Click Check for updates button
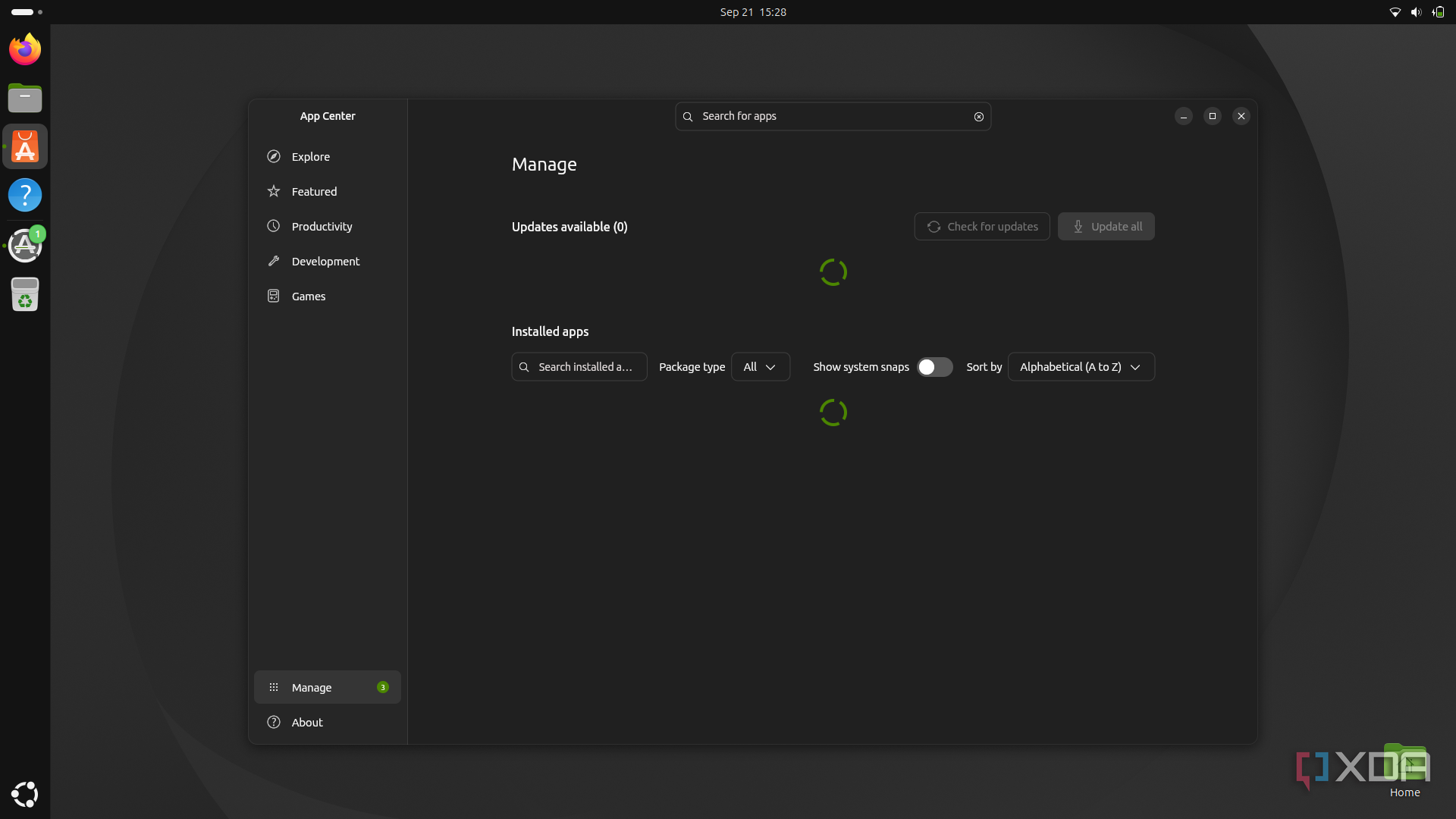Viewport: 1456px width, 819px height. click(x=982, y=226)
